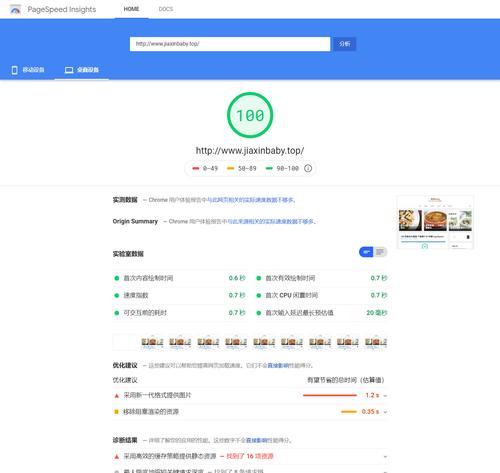The height and width of the screenshot is (473, 500).
Task: Click the green dot beside 20 毫秒 metric
Action: [x=258, y=313]
